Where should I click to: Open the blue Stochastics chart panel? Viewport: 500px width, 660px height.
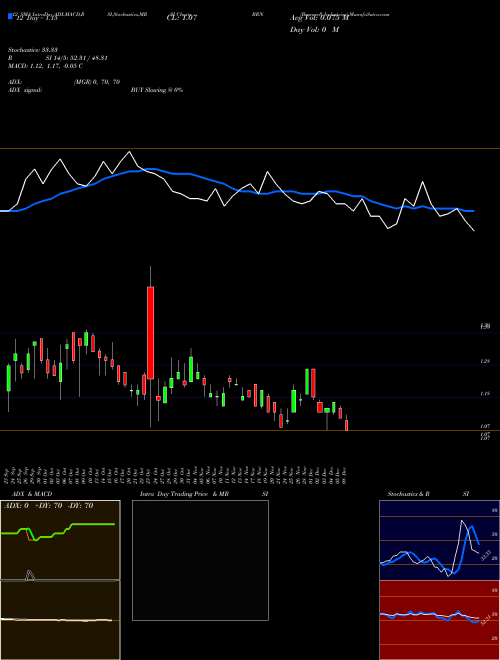click(439, 540)
